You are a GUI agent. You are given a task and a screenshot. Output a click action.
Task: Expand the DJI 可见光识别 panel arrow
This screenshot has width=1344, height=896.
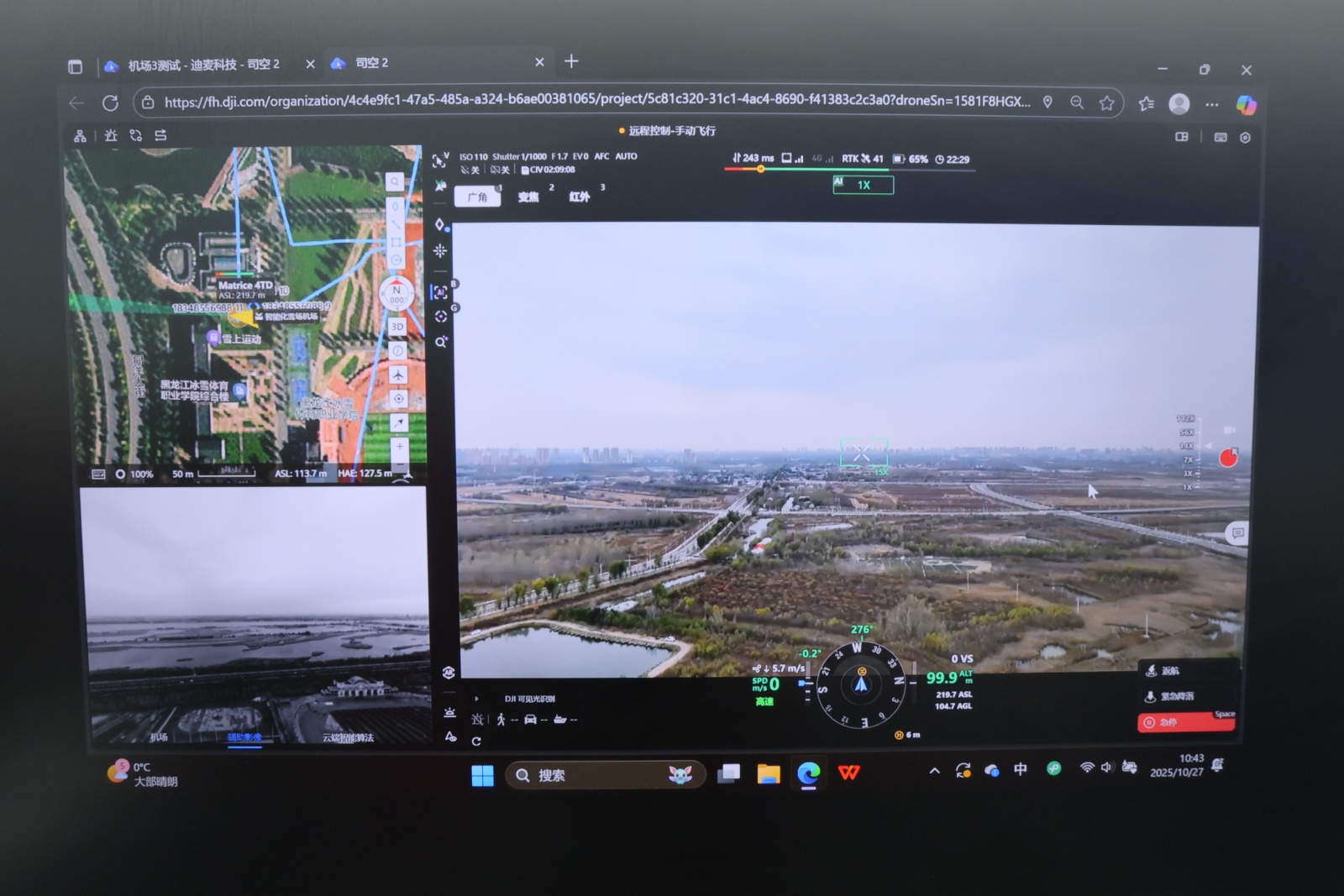[x=476, y=699]
